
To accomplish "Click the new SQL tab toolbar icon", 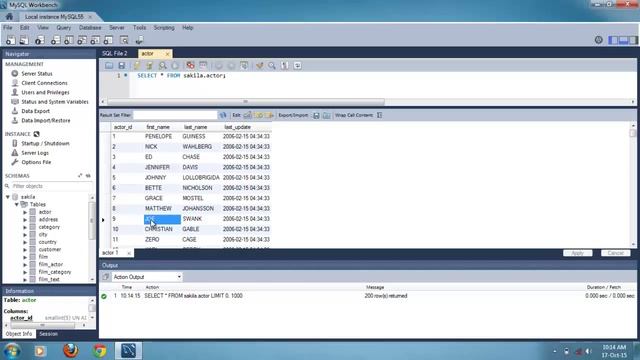I will click(10, 40).
